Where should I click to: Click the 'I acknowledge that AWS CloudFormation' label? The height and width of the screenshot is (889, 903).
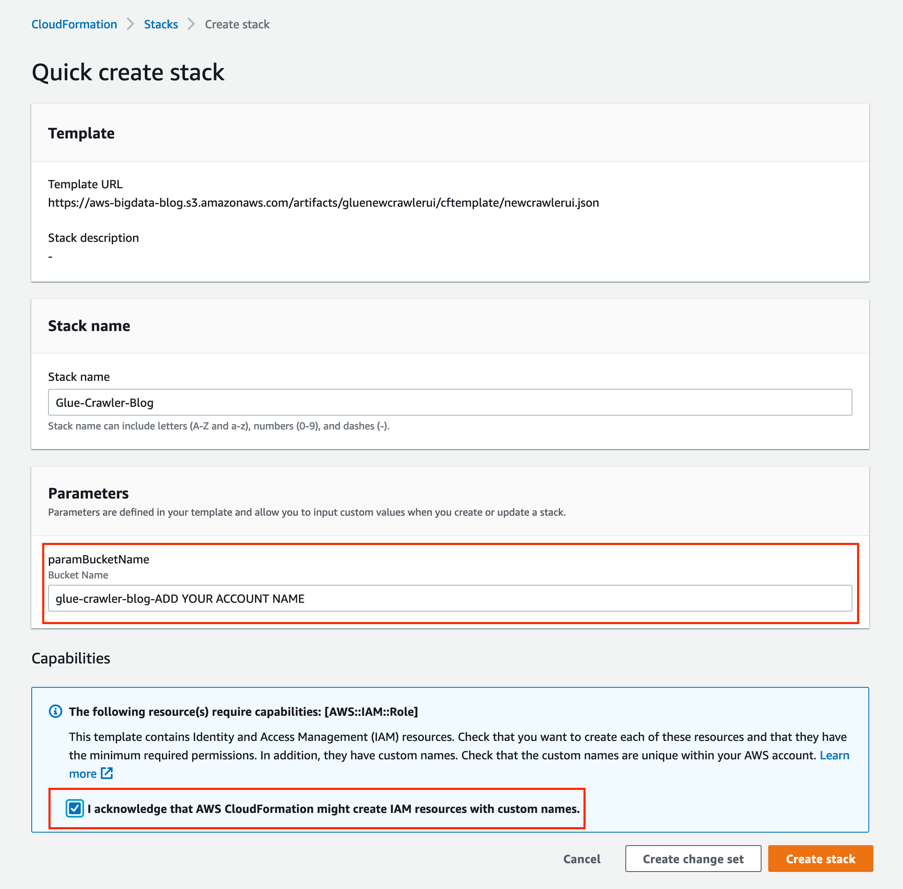point(333,808)
